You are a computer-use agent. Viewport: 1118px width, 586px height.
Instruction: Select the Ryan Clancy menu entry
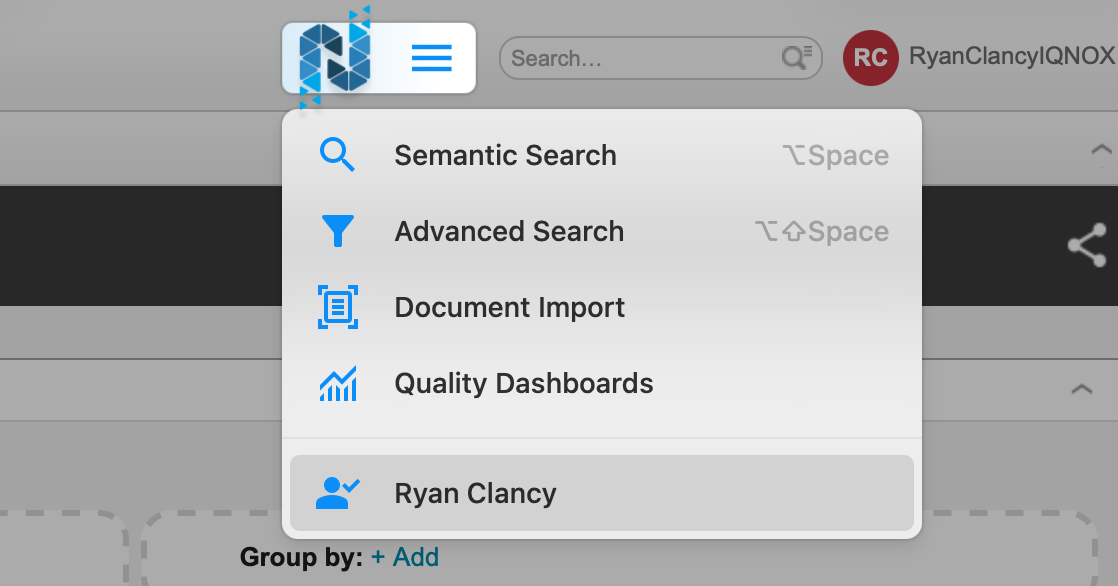(475, 493)
